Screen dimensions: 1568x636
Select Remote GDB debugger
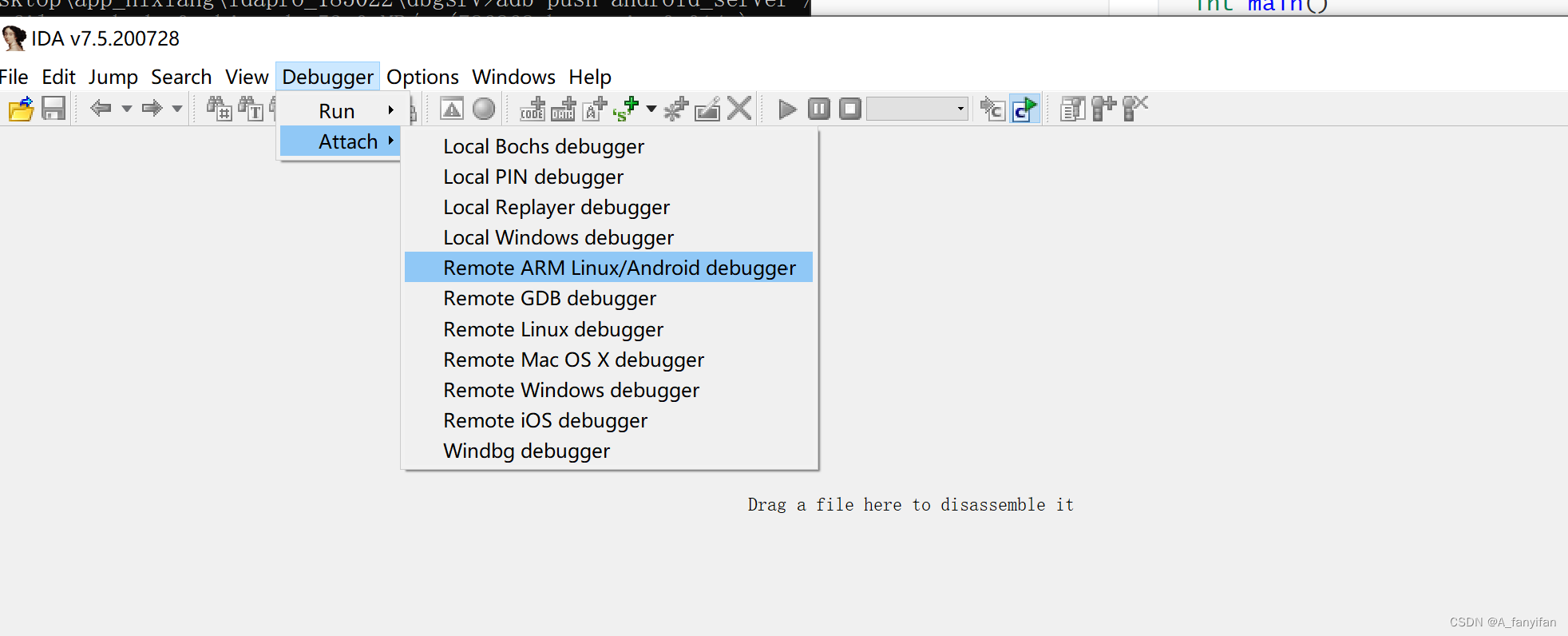coord(608,298)
